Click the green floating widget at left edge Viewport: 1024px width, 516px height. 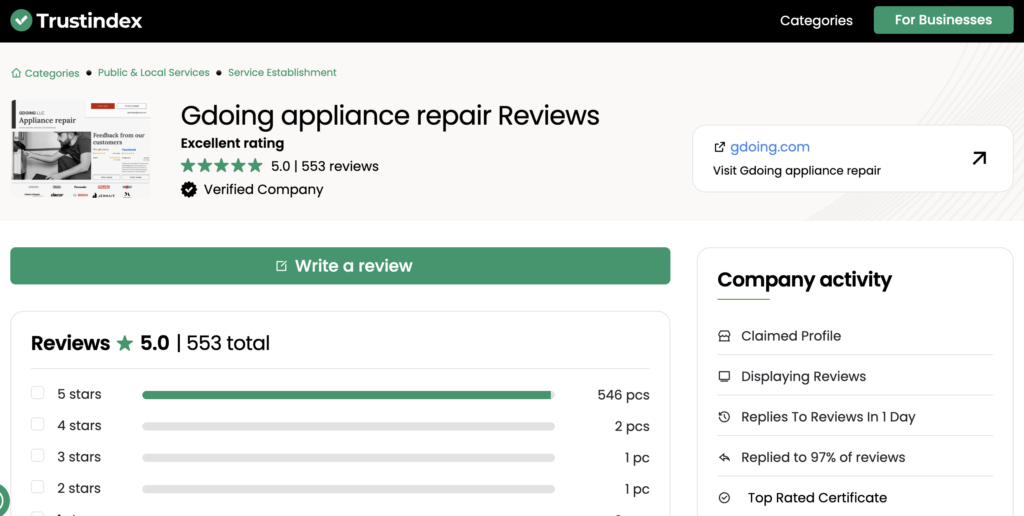3,500
